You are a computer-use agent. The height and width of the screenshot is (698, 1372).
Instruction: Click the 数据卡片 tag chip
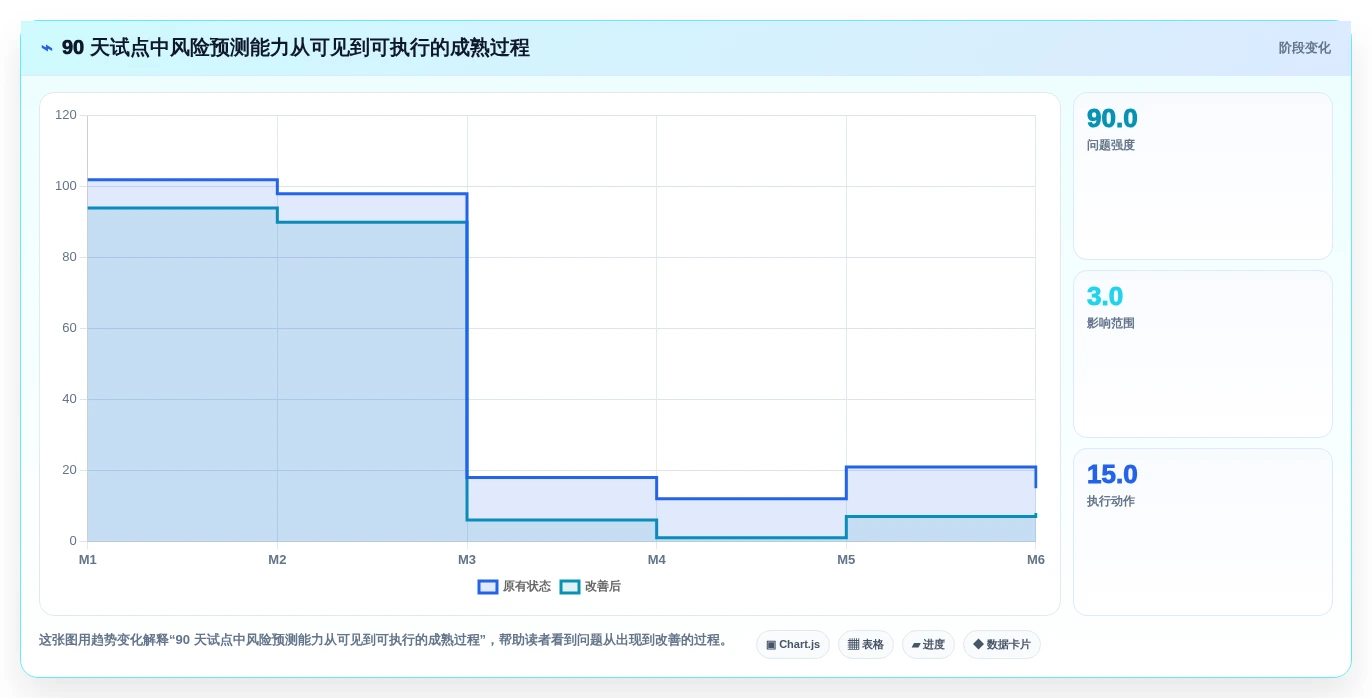(x=1002, y=645)
